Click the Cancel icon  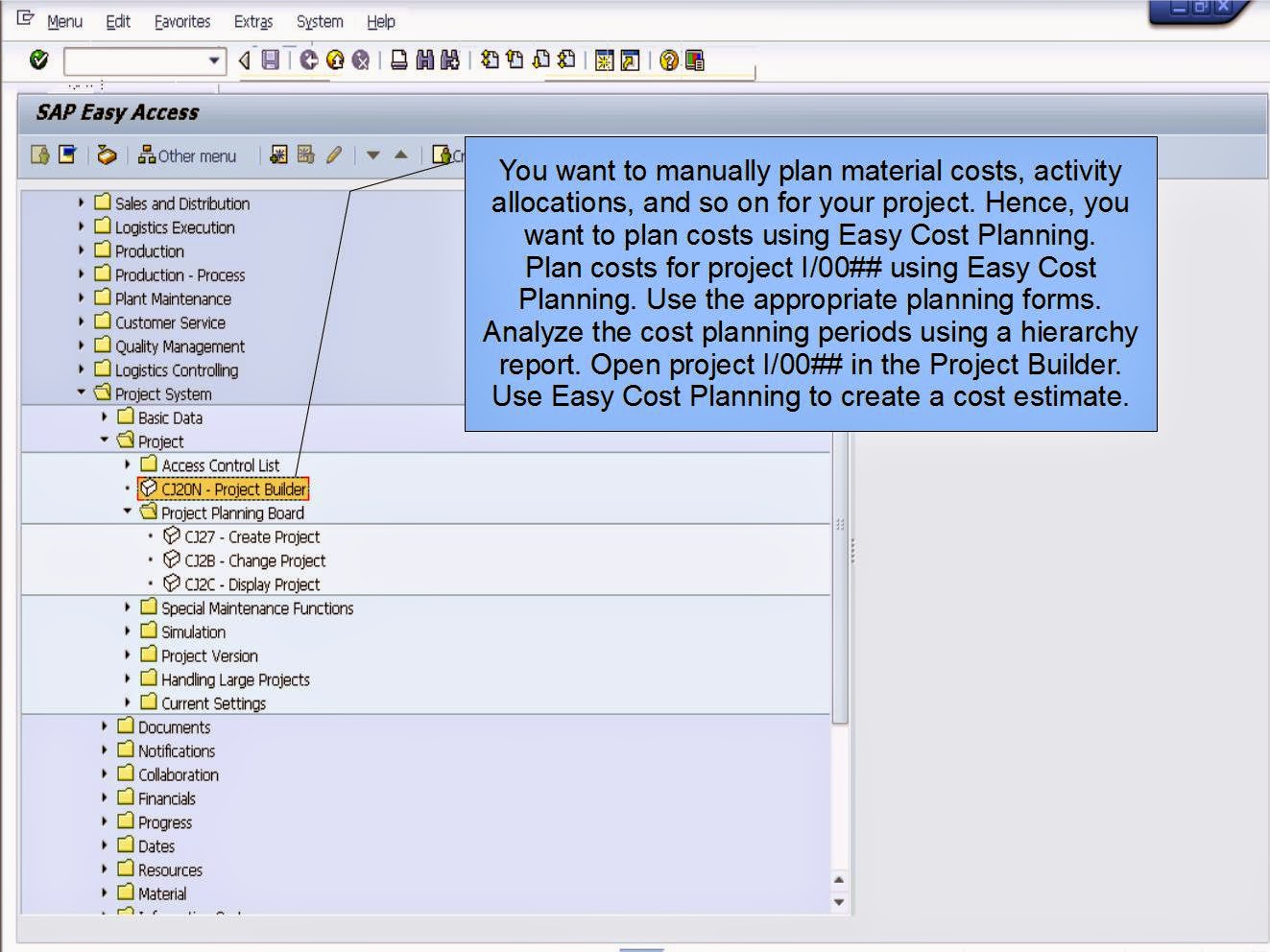click(x=361, y=60)
